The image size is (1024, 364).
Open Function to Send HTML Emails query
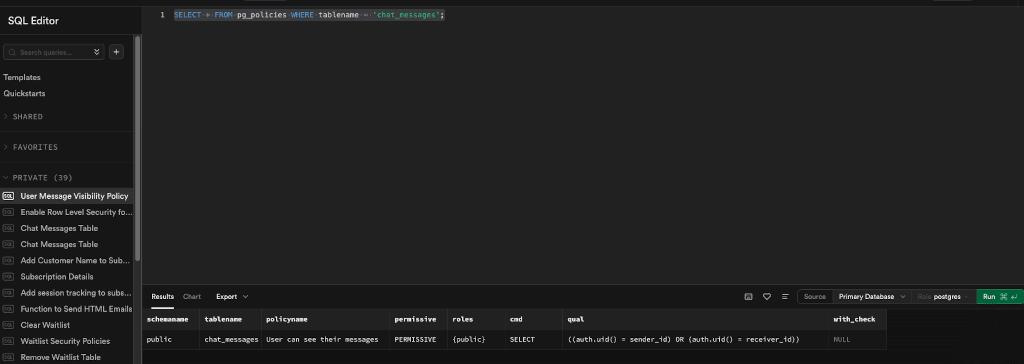pyautogui.click(x=67, y=309)
